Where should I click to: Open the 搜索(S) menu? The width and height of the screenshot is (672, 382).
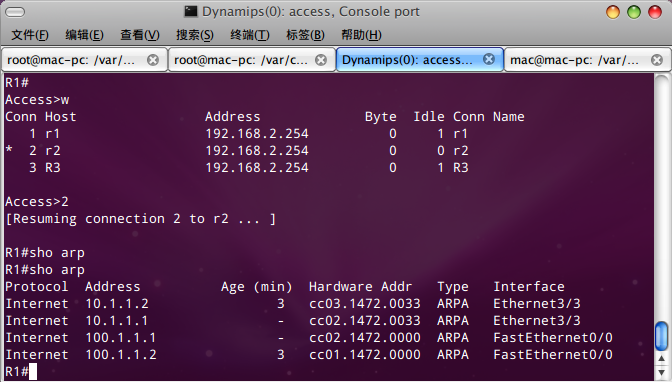[x=195, y=35]
